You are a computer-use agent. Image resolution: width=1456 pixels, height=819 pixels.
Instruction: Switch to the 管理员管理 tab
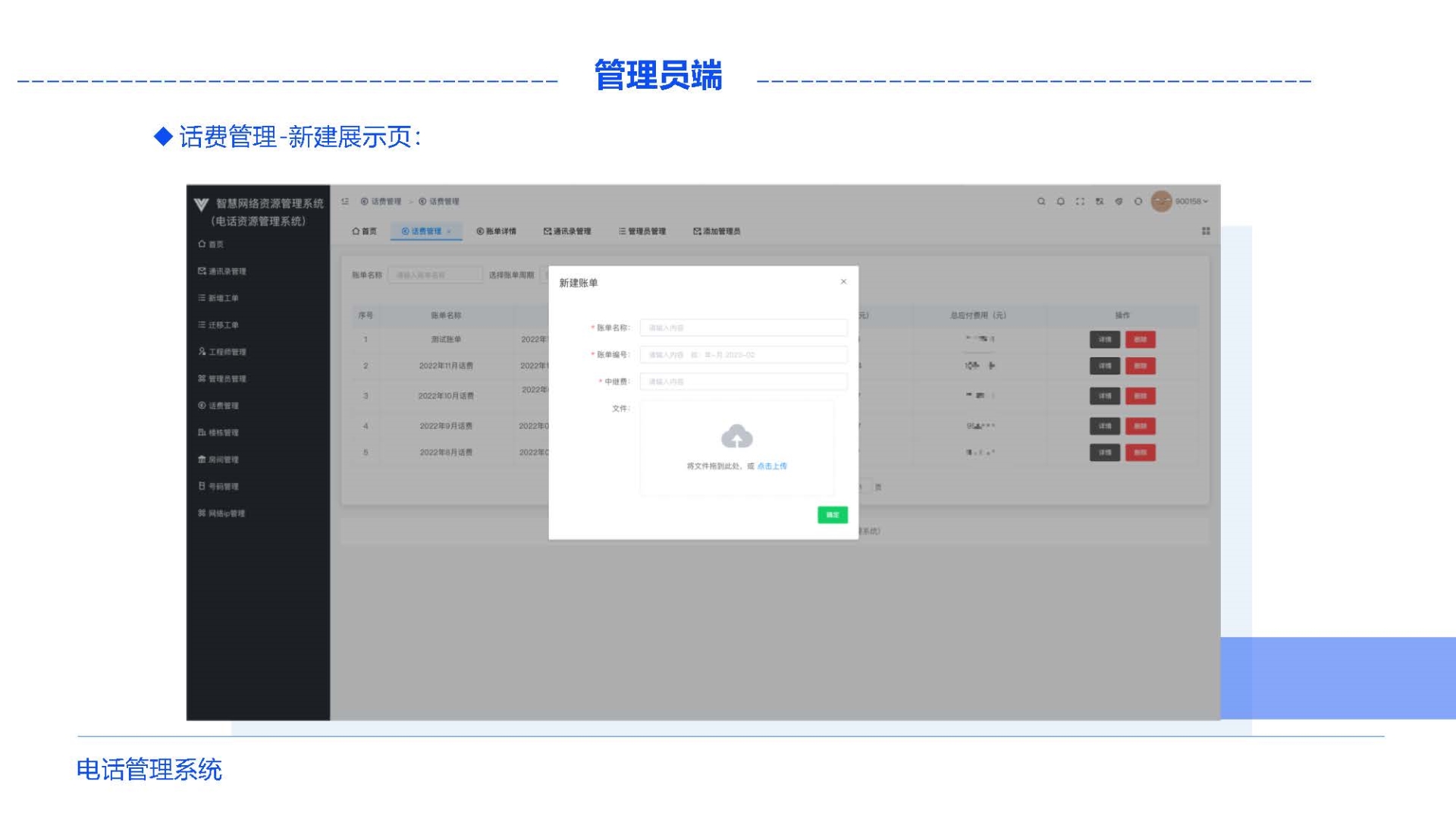[642, 231]
